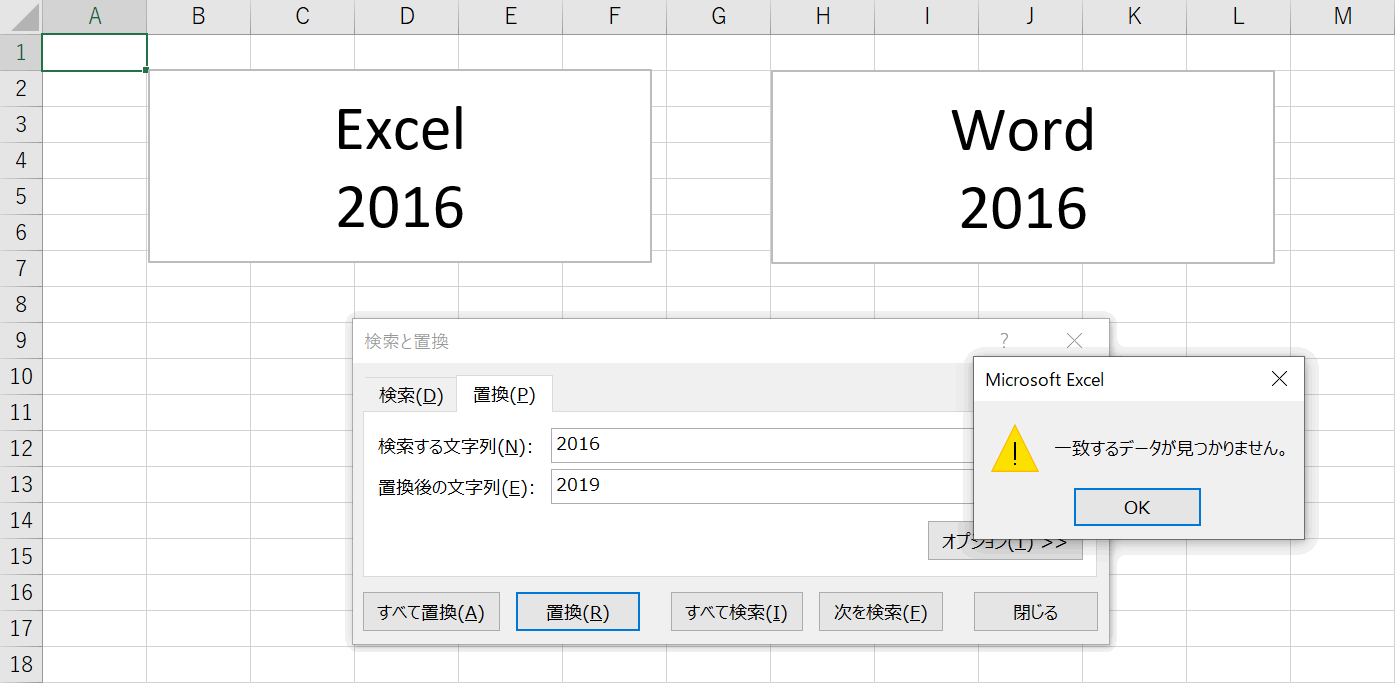
Task: Click the 検索する文字列 input field
Action: [760, 445]
